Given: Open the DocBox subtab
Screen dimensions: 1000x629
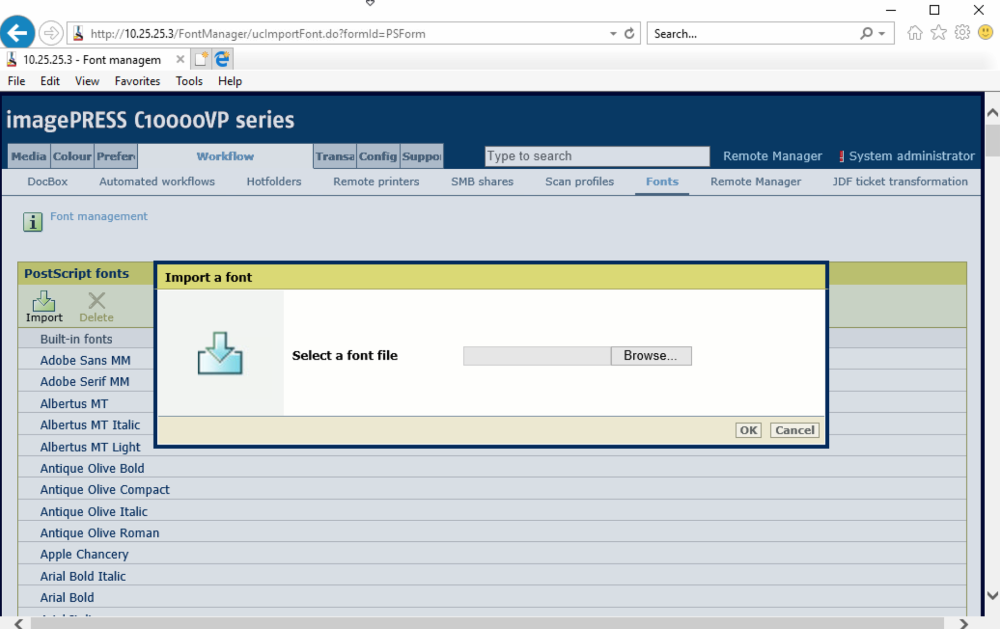Looking at the screenshot, I should (x=47, y=182).
